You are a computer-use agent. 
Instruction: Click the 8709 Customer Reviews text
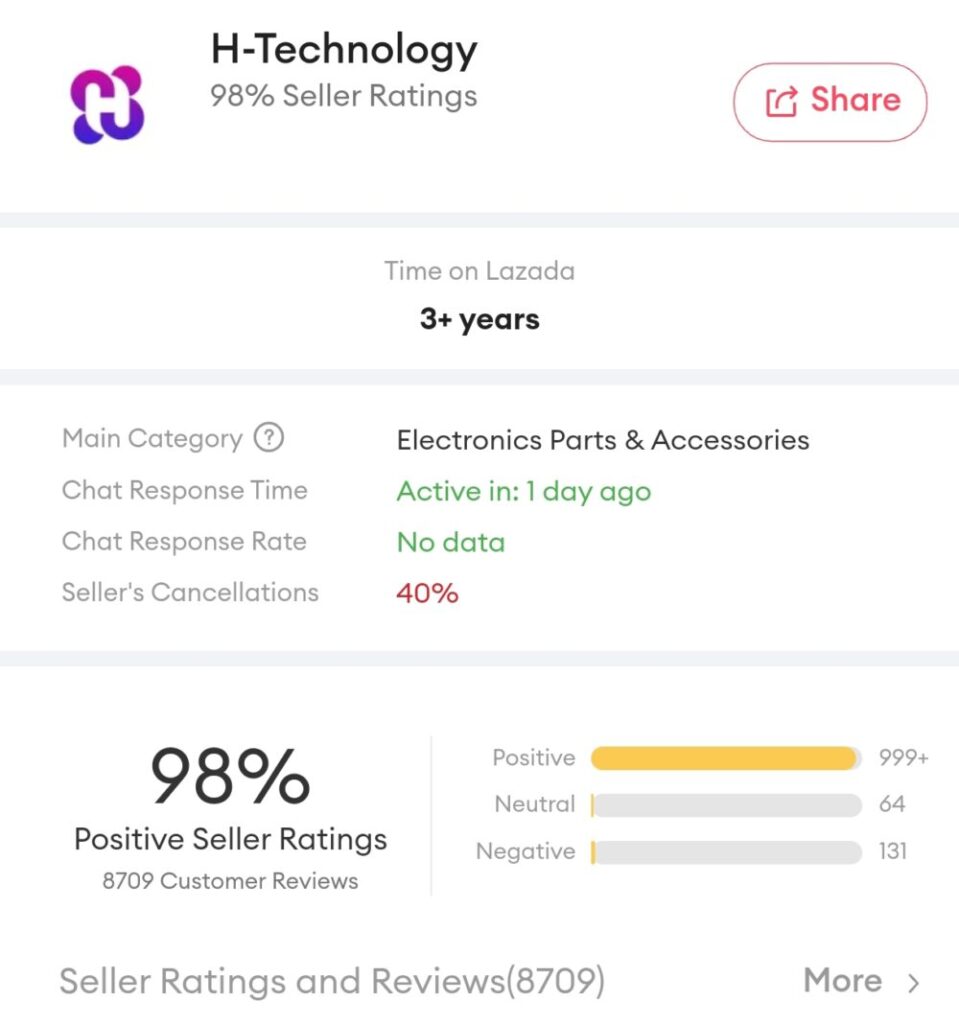[230, 881]
